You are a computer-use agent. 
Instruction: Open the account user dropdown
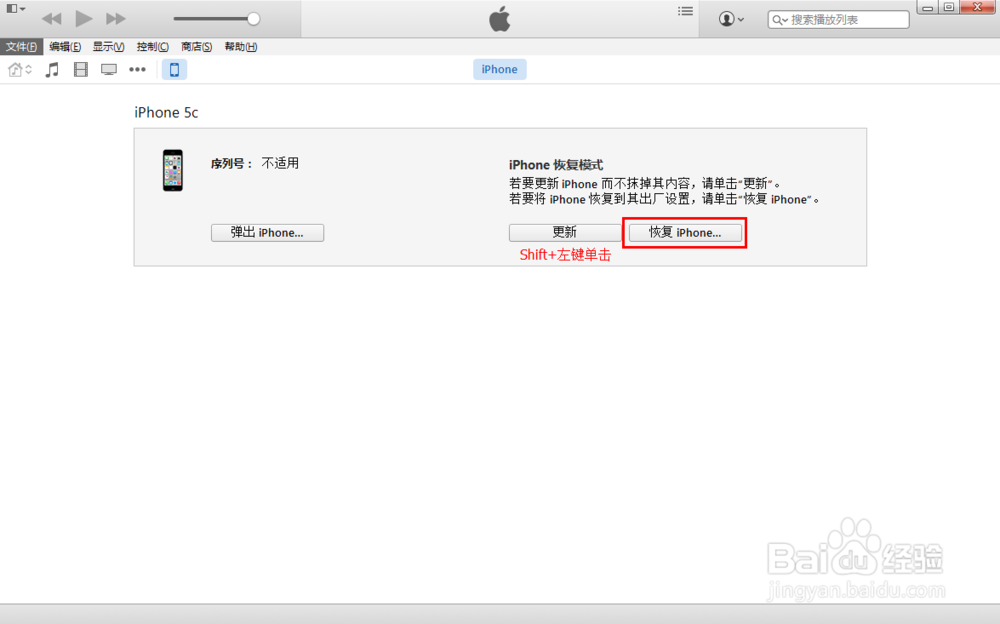pos(731,19)
